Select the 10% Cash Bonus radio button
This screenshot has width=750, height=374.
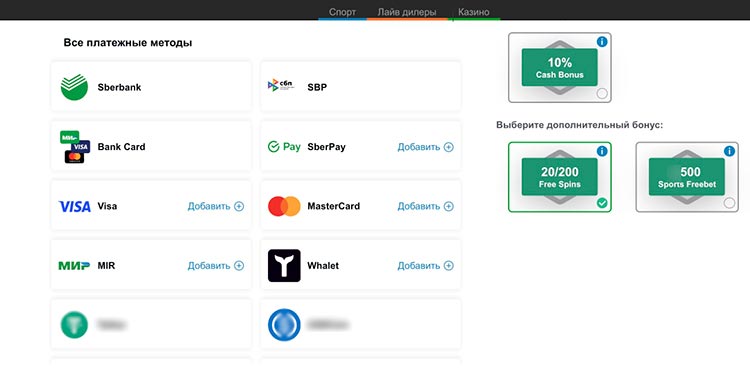602,93
